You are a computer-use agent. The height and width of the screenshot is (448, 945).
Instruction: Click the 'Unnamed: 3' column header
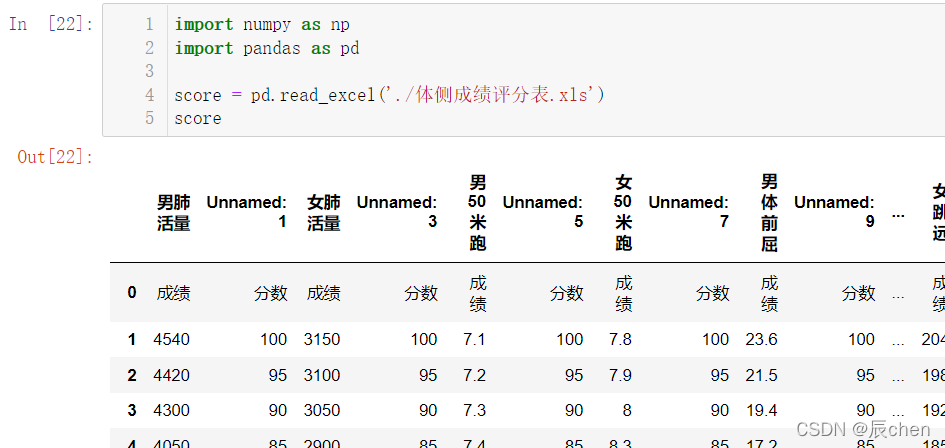click(397, 212)
